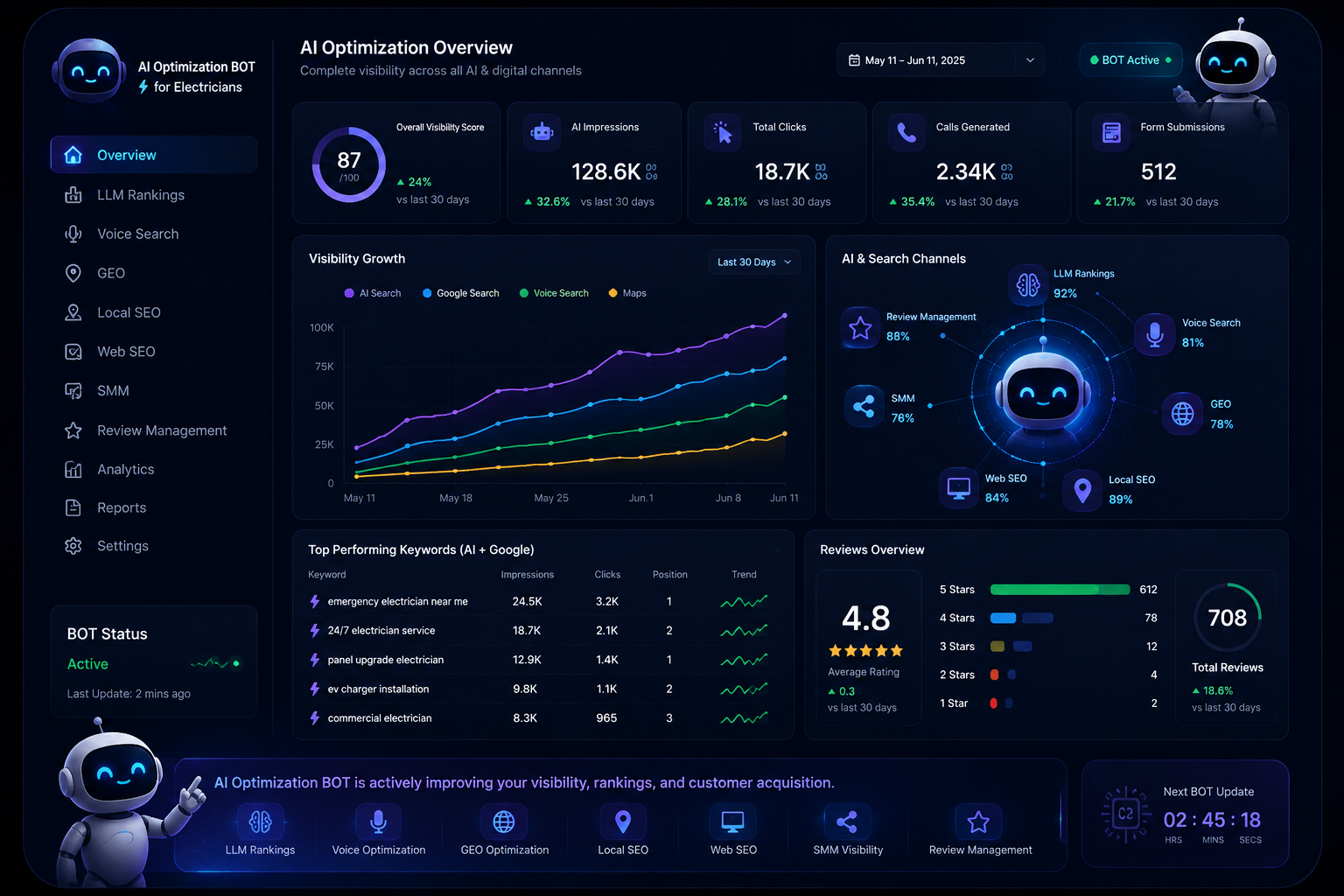This screenshot has width=1344, height=896.
Task: Select keyword '24/7 electrician service'
Action: [381, 631]
